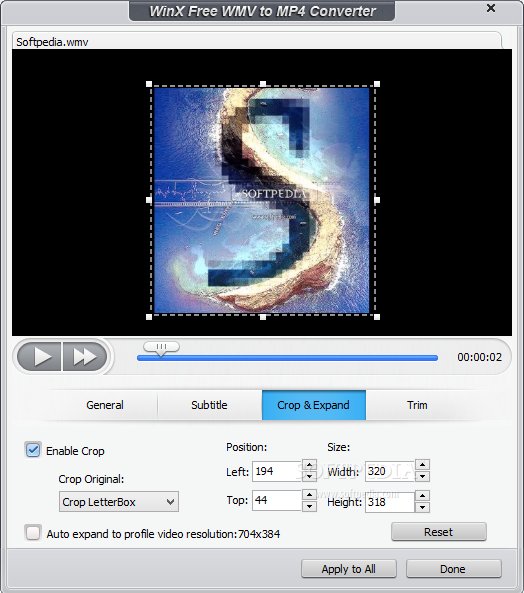Click the right-middle crop handle
This screenshot has width=524, height=593.
pyautogui.click(x=377, y=200)
